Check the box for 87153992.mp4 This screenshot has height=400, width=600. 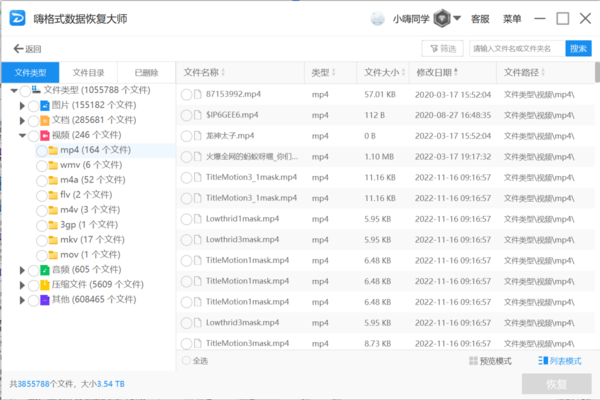tap(186, 94)
